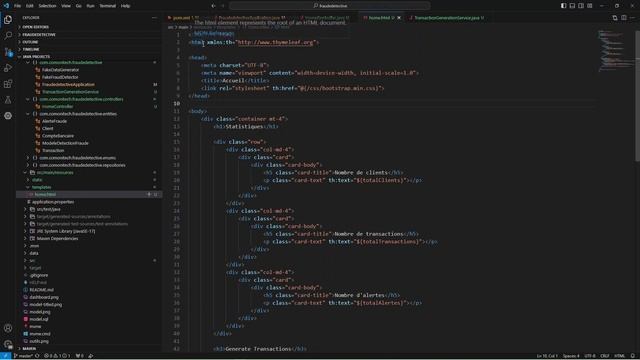Click the notifications bell in status bar

632,356
